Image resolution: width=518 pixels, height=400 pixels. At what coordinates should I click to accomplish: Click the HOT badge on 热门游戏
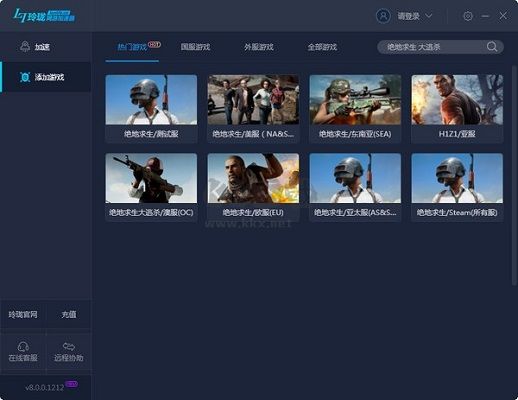pos(154,44)
